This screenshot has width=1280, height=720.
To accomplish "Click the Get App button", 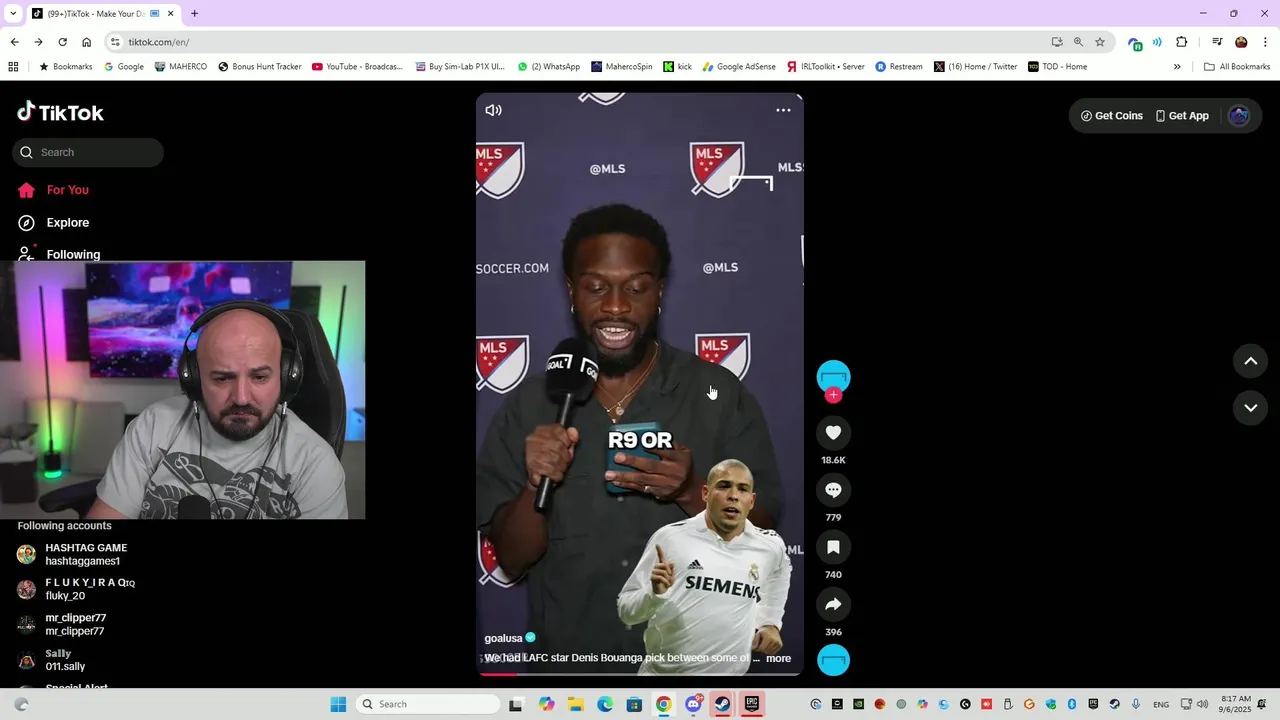I will pos(1182,116).
